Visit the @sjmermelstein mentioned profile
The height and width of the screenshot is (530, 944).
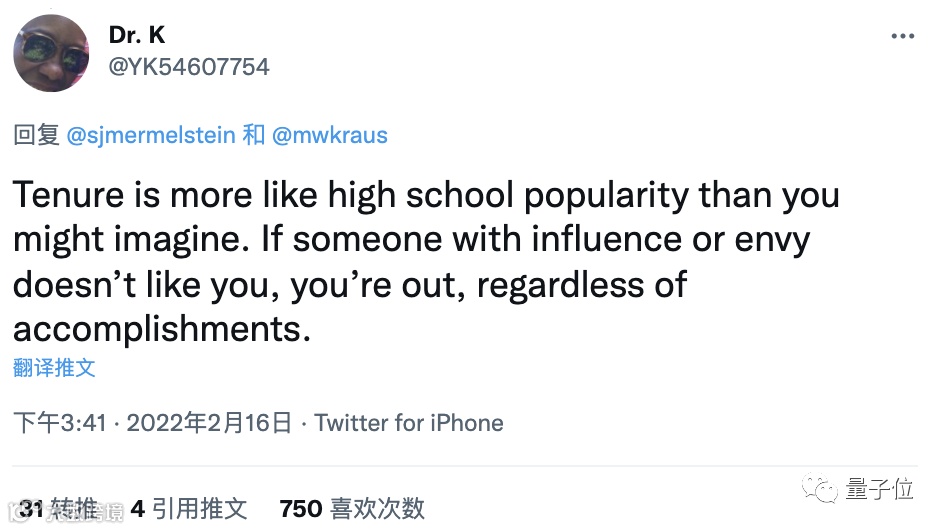tap(151, 135)
